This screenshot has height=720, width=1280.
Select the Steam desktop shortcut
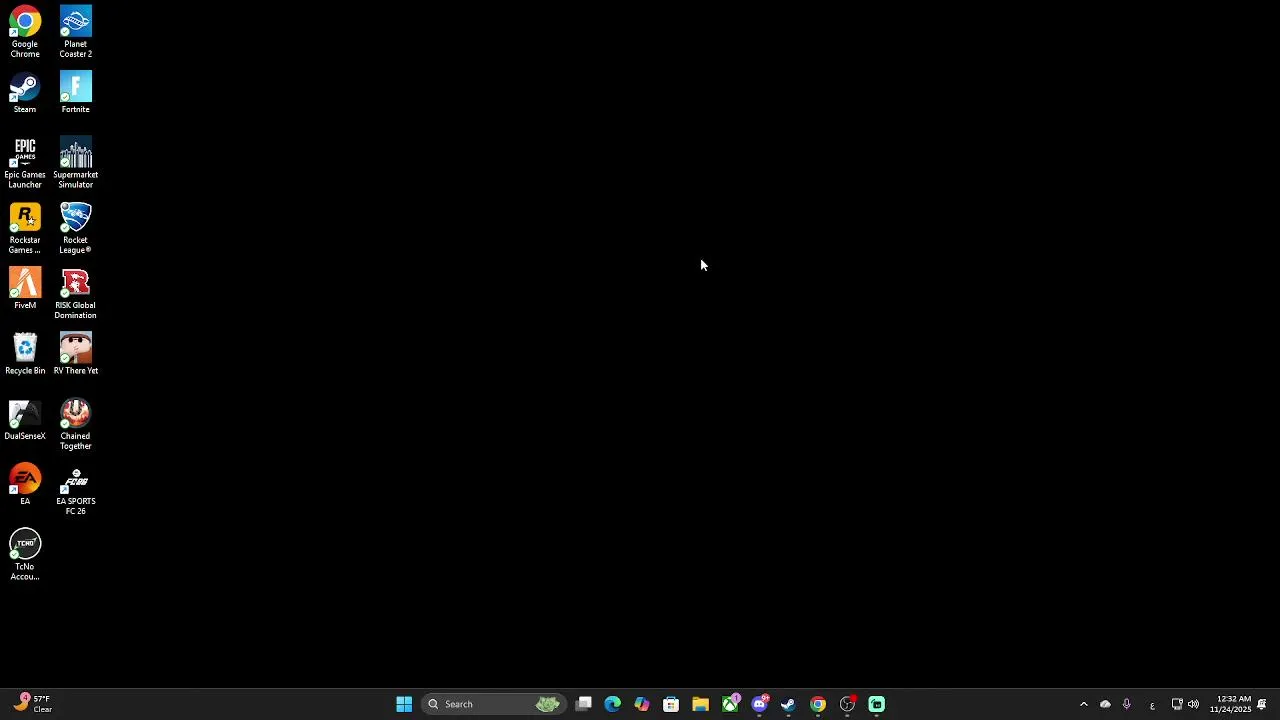pyautogui.click(x=25, y=93)
